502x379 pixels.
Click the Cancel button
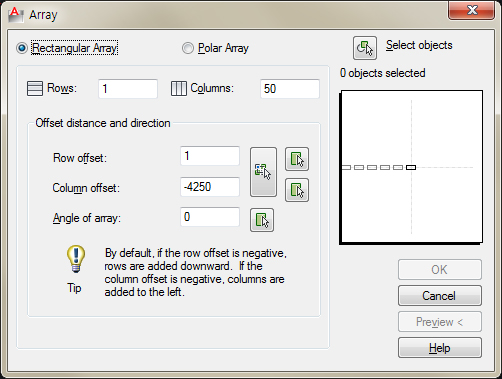pyautogui.click(x=440, y=296)
